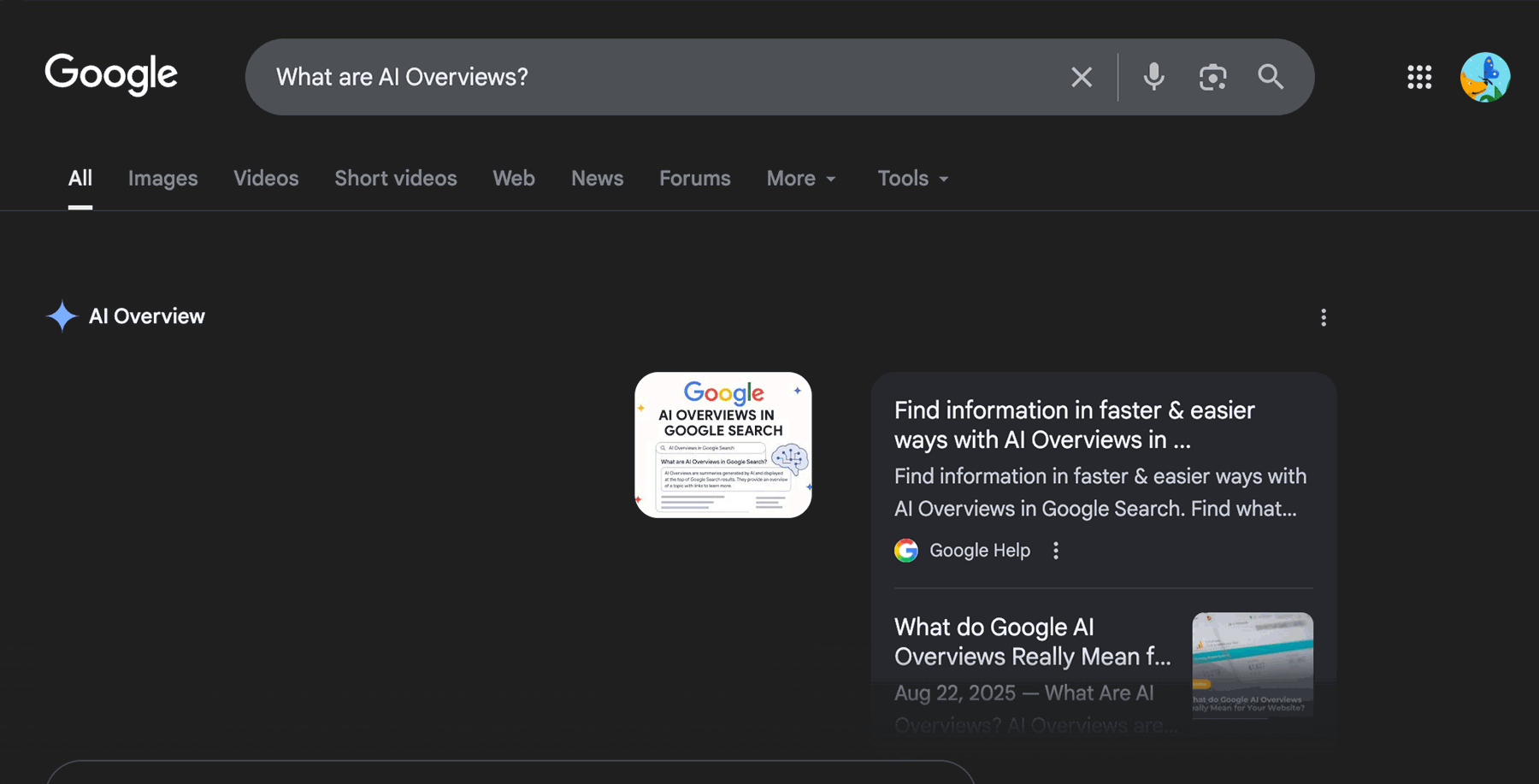Select the All tab
The image size is (1539, 784).
click(80, 178)
